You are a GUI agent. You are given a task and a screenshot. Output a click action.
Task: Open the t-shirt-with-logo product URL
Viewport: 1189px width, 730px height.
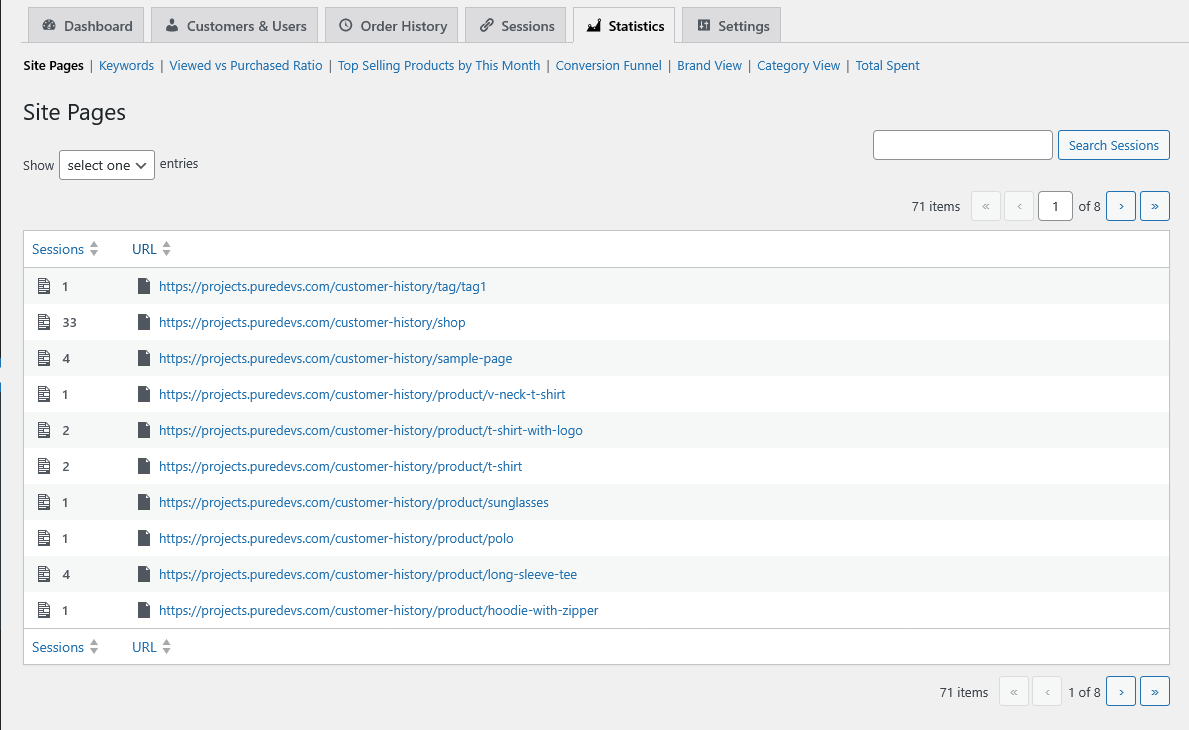[370, 430]
